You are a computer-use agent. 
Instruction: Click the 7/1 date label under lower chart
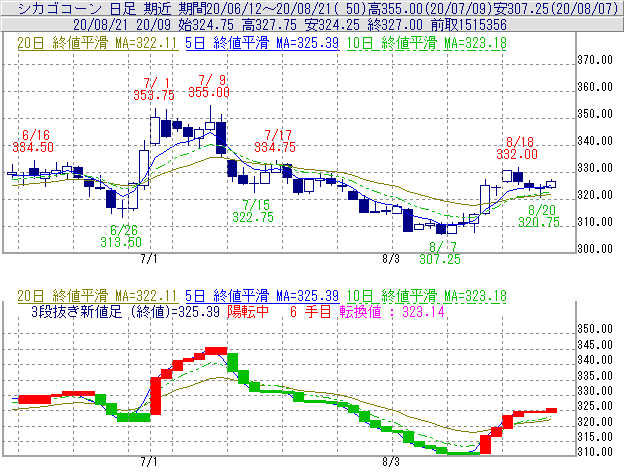pos(149,462)
